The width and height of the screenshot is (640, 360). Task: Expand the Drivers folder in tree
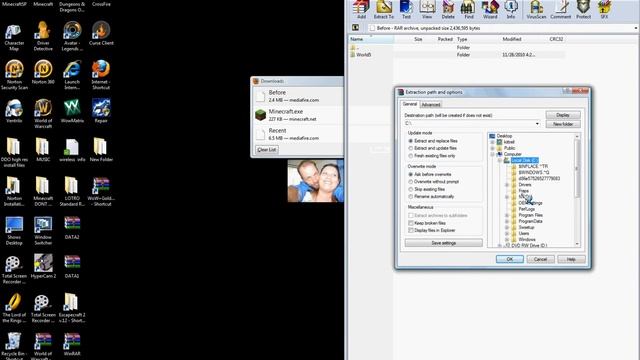(507, 185)
